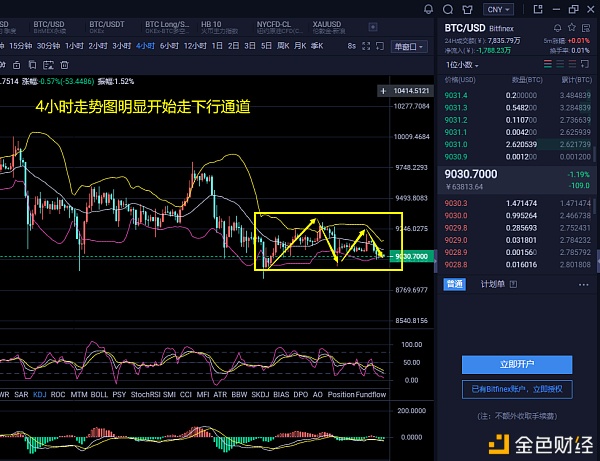Delete drawings with the trash icon

click(x=64, y=65)
